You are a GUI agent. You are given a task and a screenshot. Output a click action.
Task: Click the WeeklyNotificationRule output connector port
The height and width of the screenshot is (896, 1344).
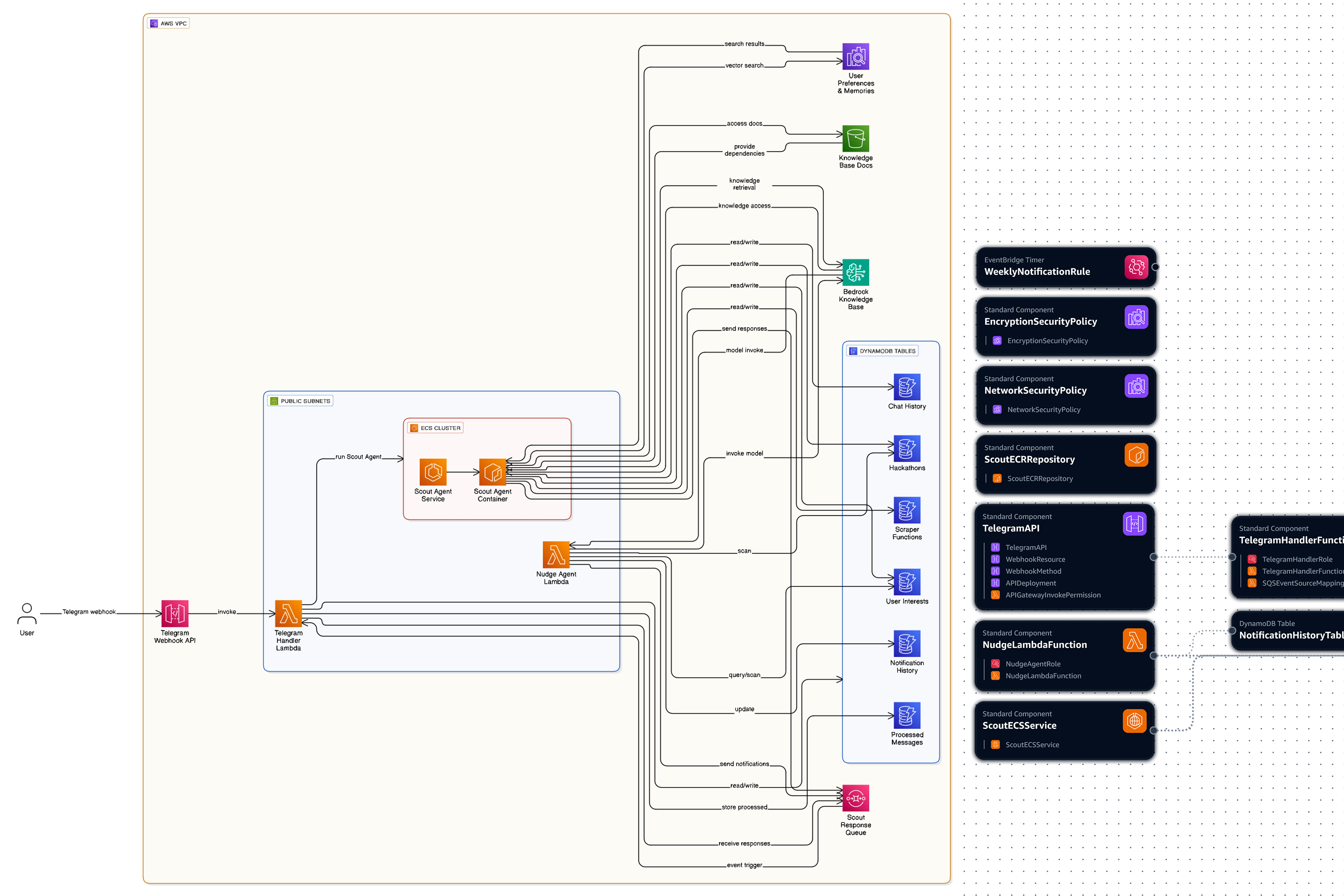pyautogui.click(x=1155, y=267)
